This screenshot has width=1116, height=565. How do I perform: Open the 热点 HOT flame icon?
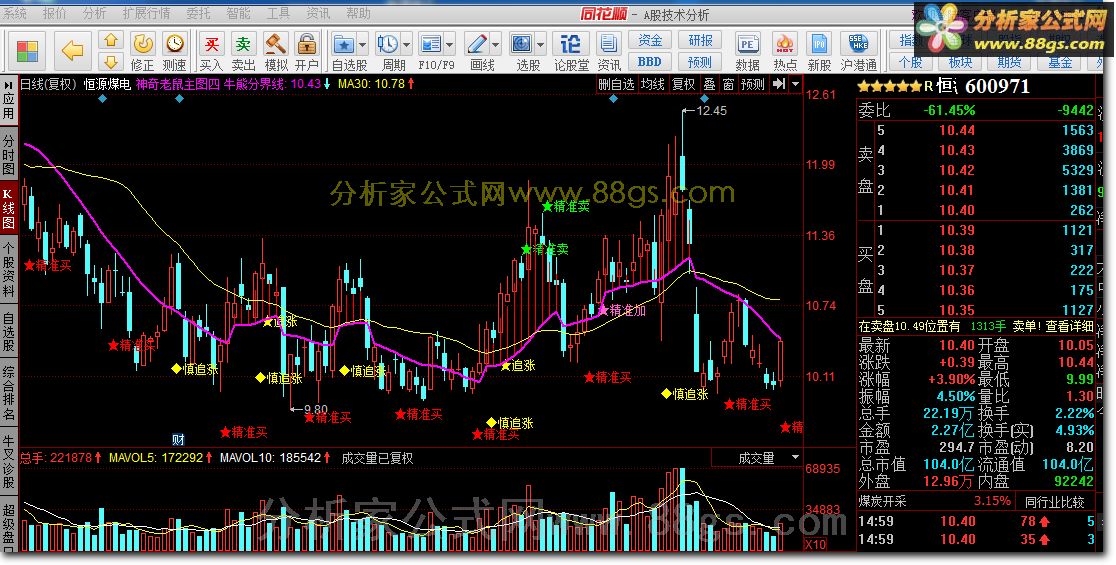click(784, 44)
